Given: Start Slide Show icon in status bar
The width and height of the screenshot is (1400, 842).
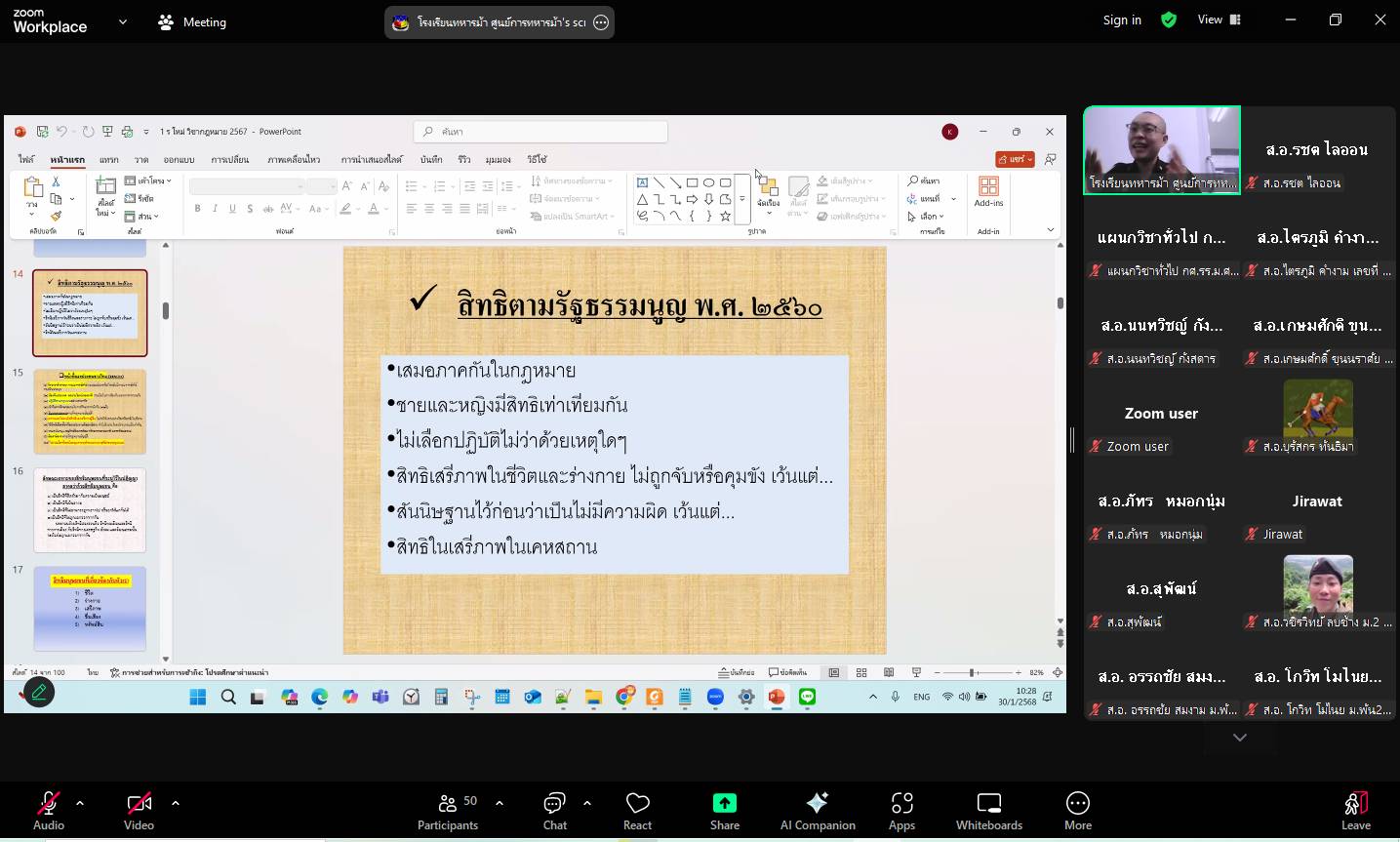Looking at the screenshot, I should point(916,672).
